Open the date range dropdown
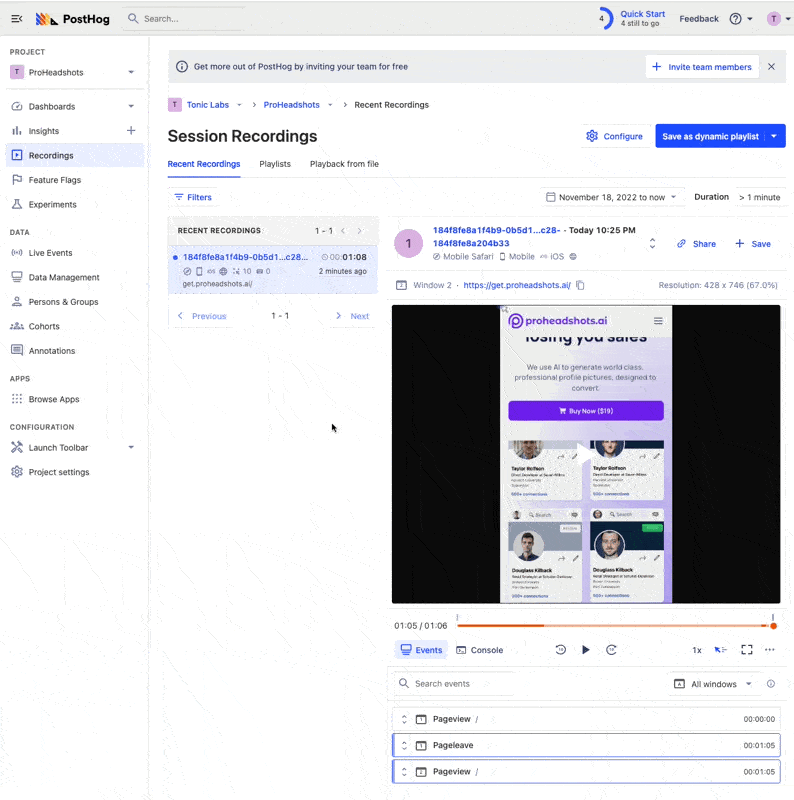Image resolution: width=794 pixels, height=800 pixels. pos(612,197)
